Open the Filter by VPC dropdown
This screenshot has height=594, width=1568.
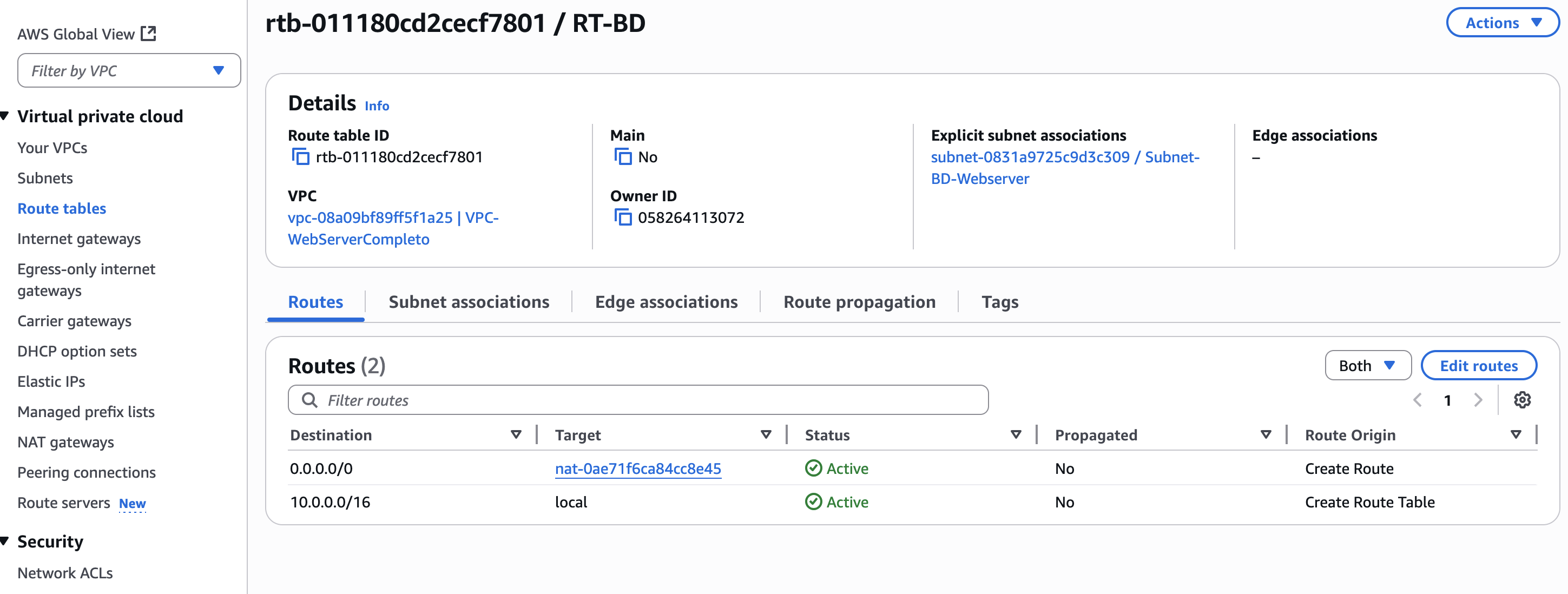click(129, 70)
